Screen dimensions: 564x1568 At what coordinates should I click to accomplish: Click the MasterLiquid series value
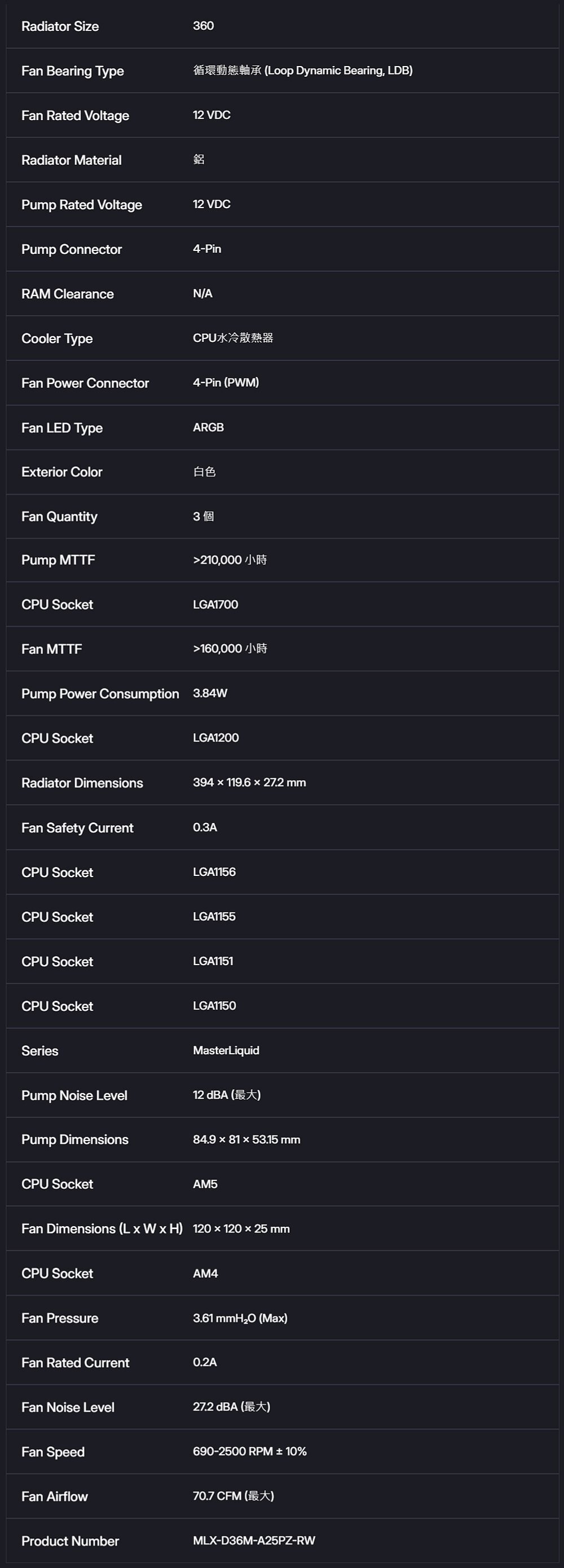pyautogui.click(x=226, y=1050)
